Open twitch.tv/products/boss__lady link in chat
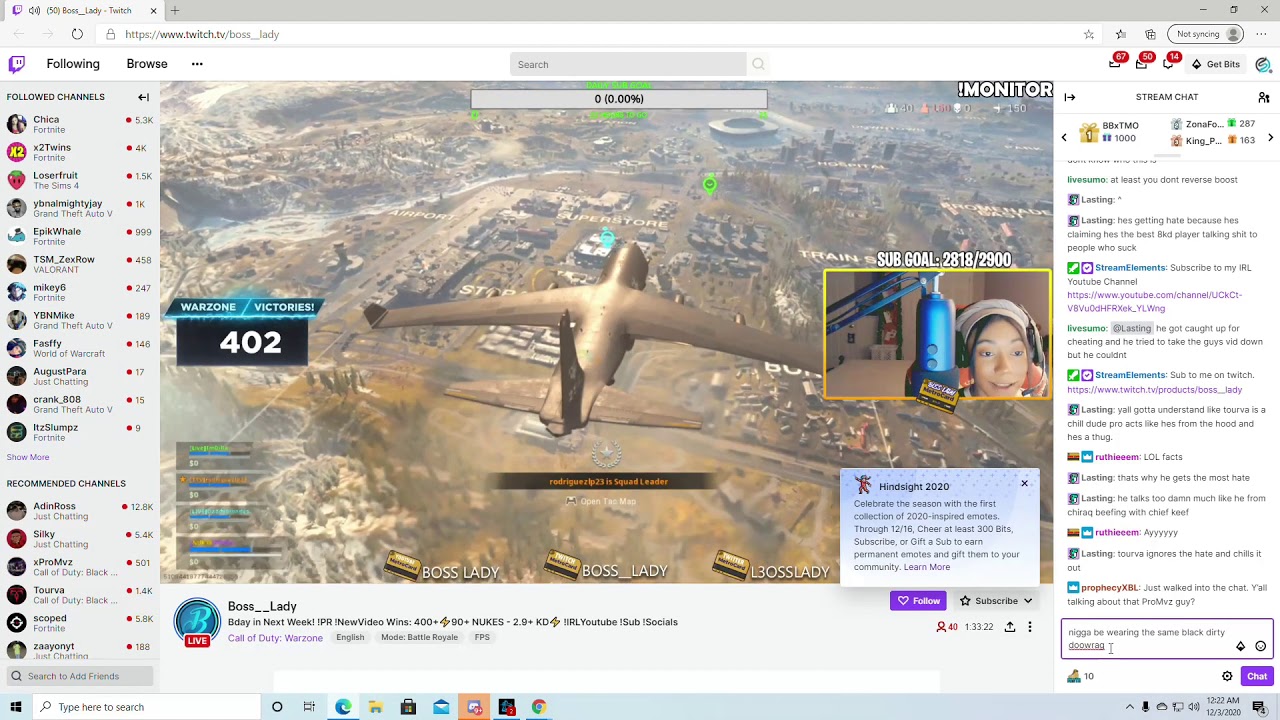This screenshot has height=720, width=1280. (x=1154, y=390)
